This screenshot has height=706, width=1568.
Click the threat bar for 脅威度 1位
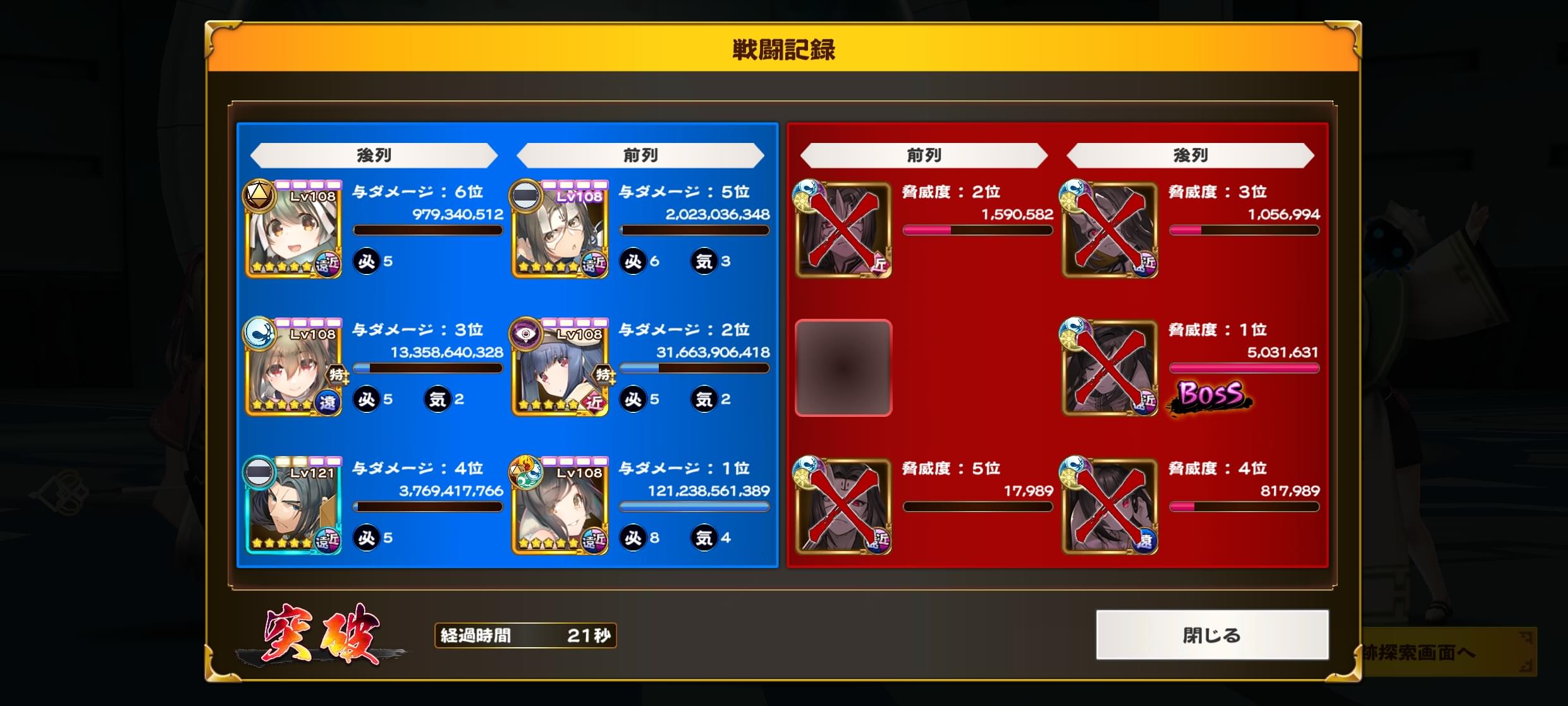pos(1244,368)
